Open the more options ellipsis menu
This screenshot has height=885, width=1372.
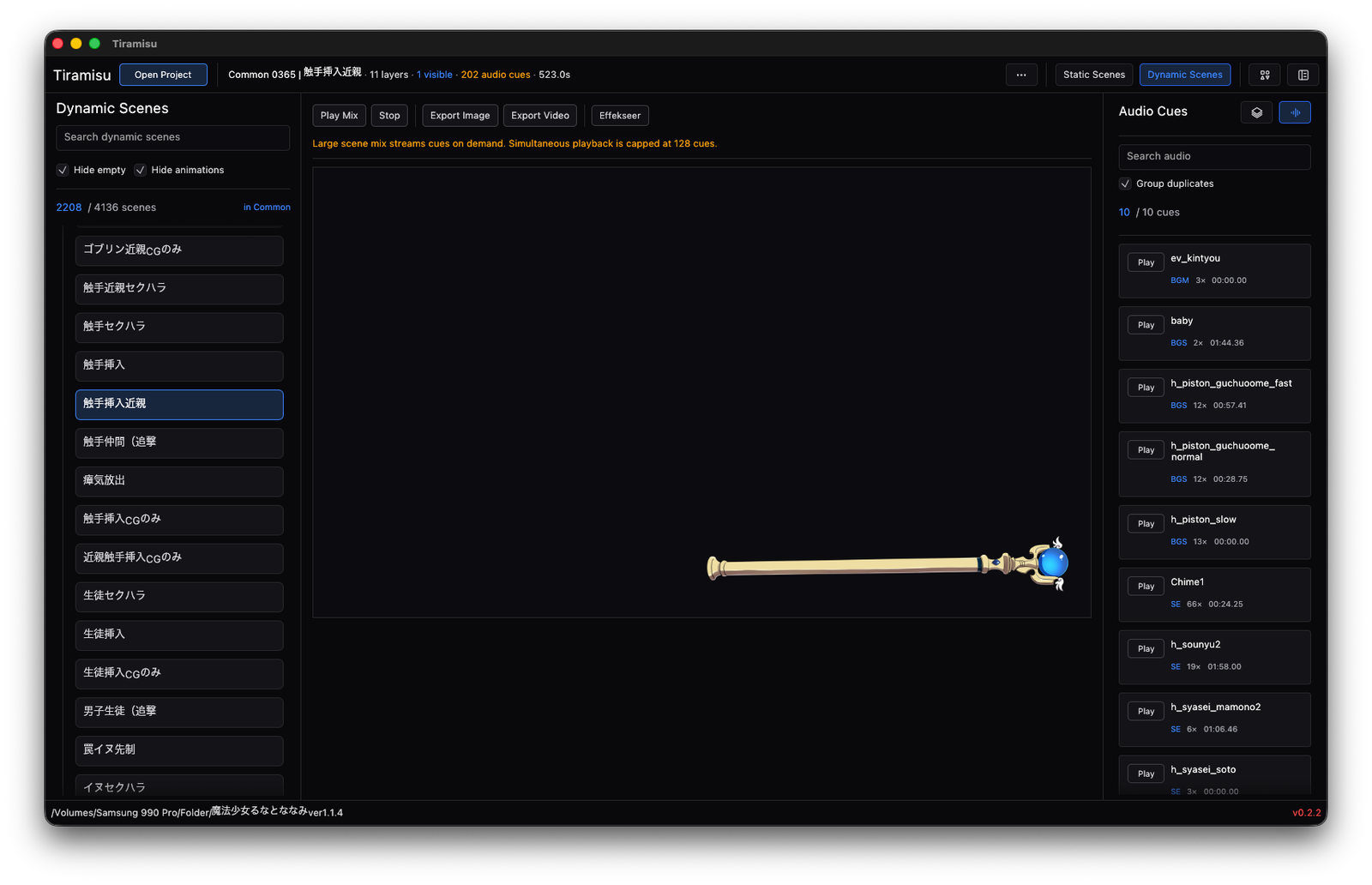[x=1020, y=75]
